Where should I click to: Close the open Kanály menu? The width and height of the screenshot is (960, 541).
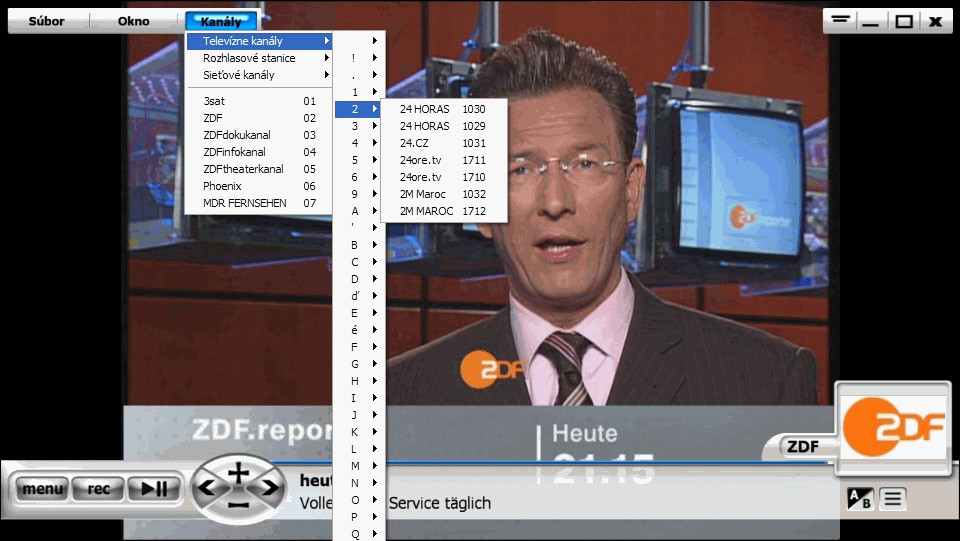point(221,21)
